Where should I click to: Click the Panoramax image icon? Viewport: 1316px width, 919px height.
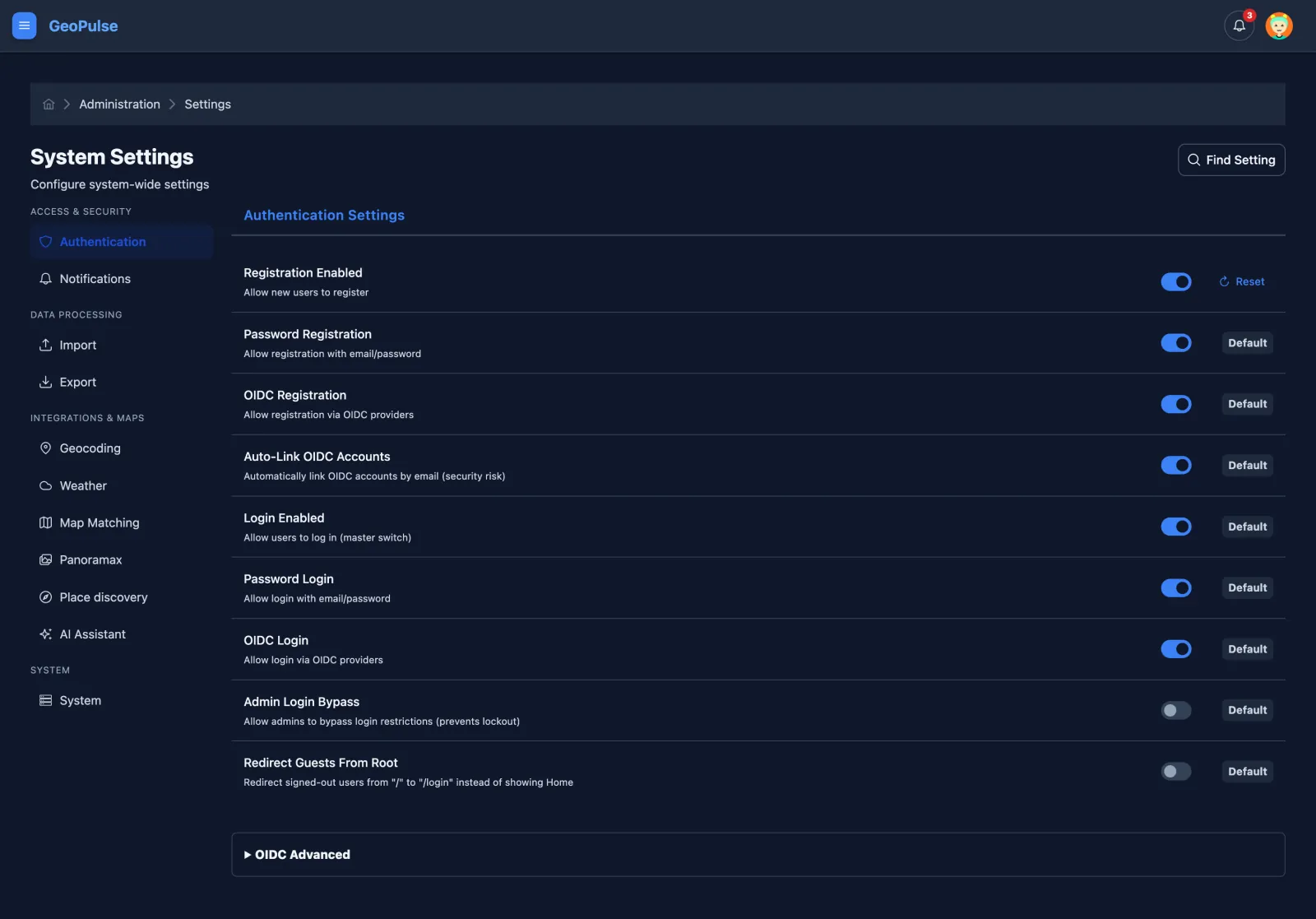pyautogui.click(x=46, y=560)
